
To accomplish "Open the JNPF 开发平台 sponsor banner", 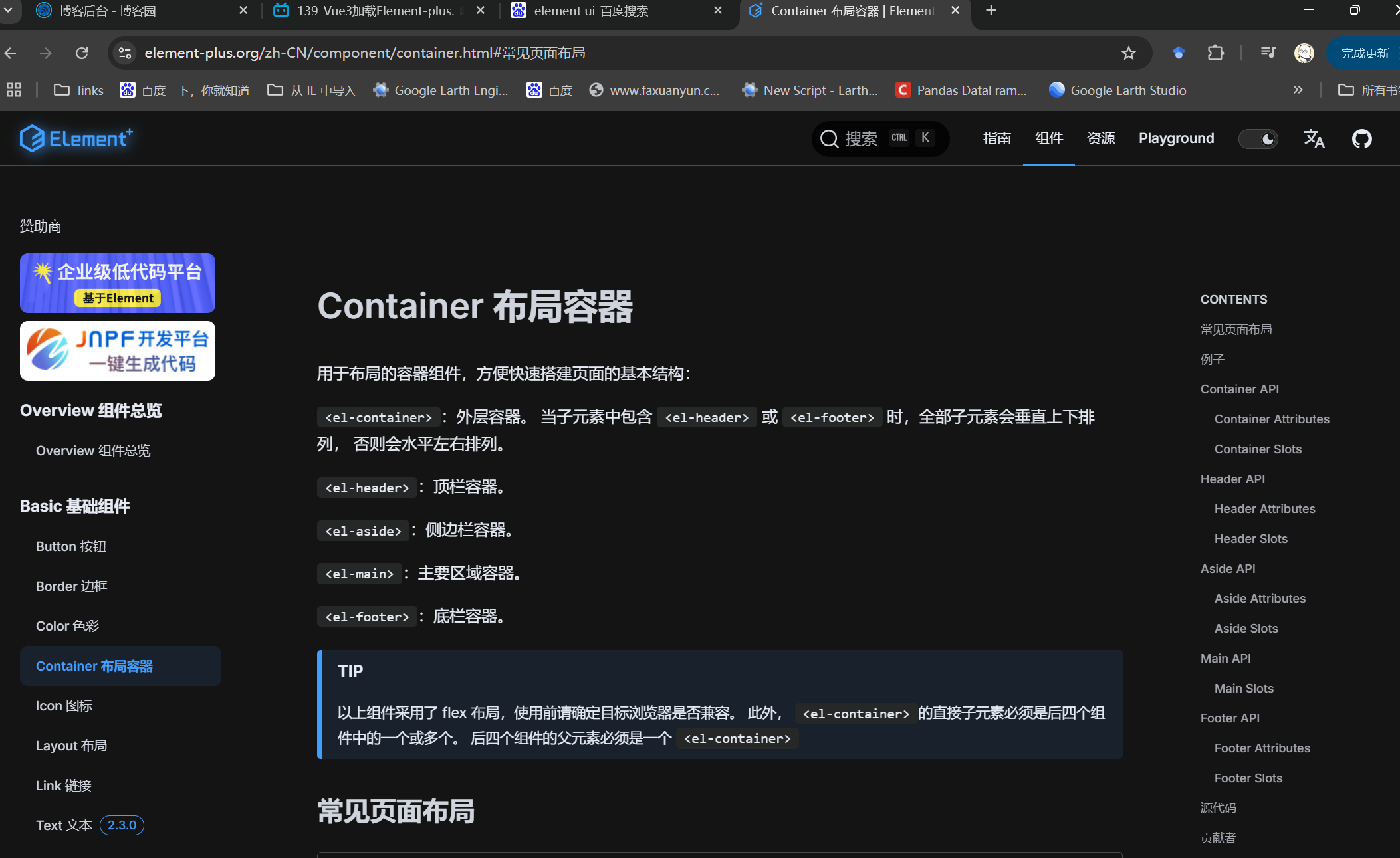I will (118, 351).
